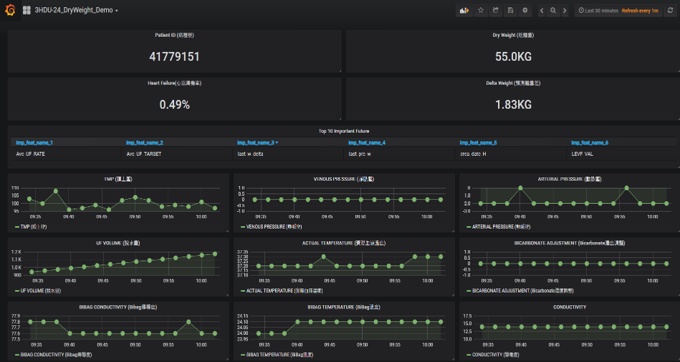
Task: Sort by imp_feat_name_6 column header
Action: (590, 143)
